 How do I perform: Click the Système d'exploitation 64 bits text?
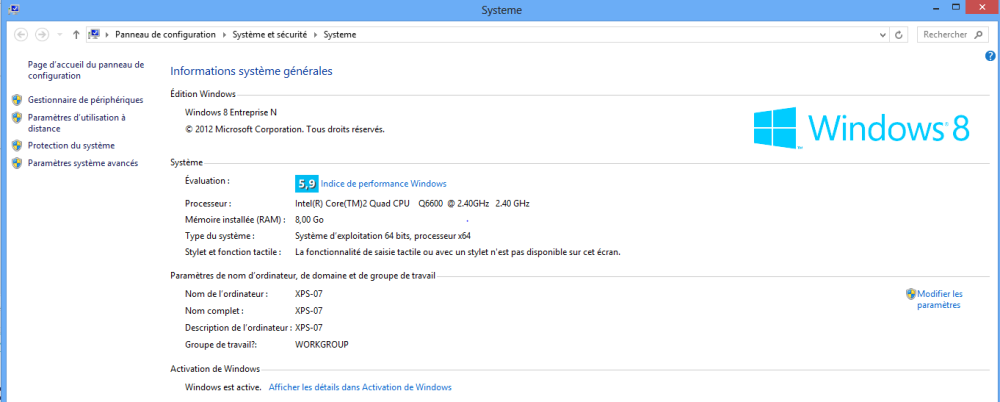(383, 235)
